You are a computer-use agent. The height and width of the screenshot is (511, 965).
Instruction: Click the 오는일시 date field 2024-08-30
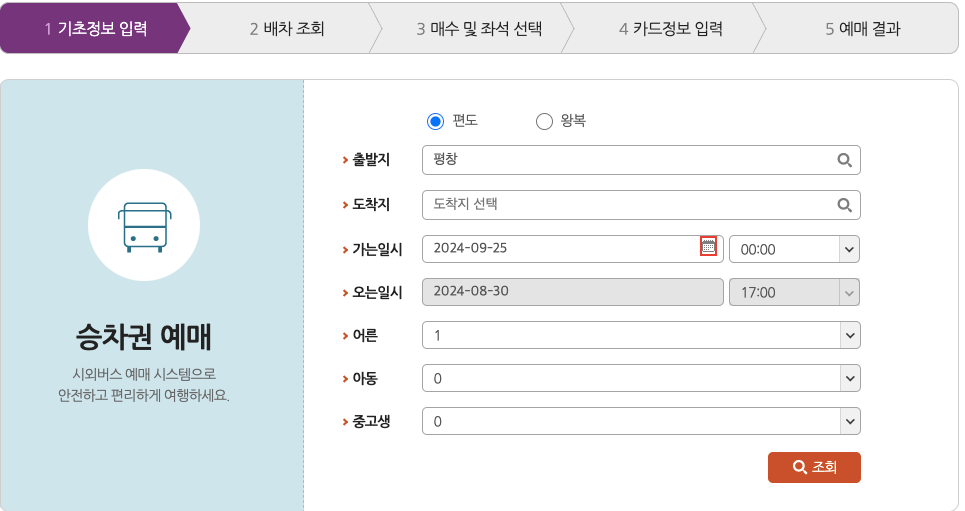click(572, 292)
